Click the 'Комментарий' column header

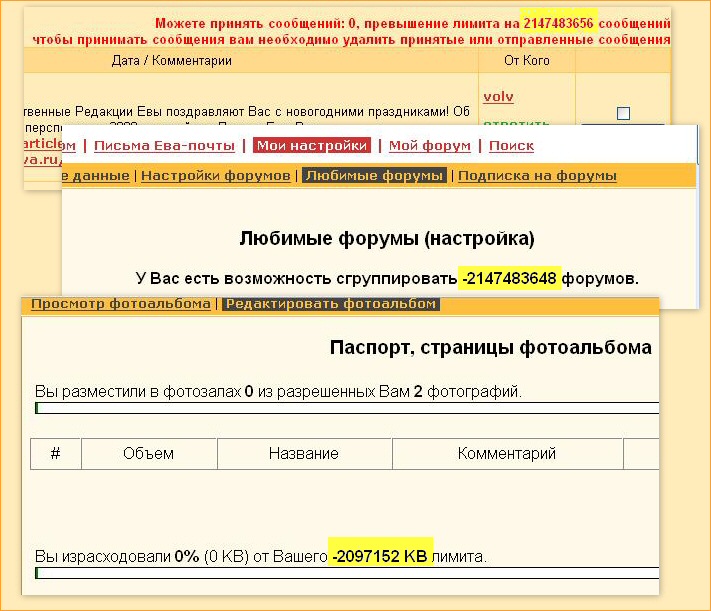[x=506, y=454]
